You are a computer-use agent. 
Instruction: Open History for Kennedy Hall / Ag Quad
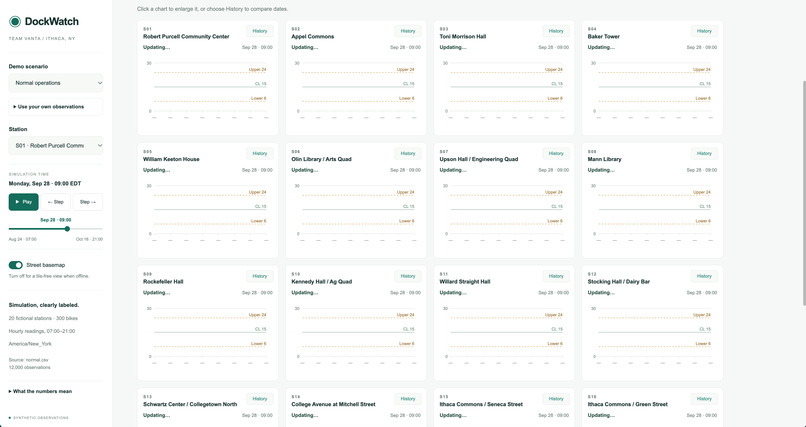click(408, 276)
